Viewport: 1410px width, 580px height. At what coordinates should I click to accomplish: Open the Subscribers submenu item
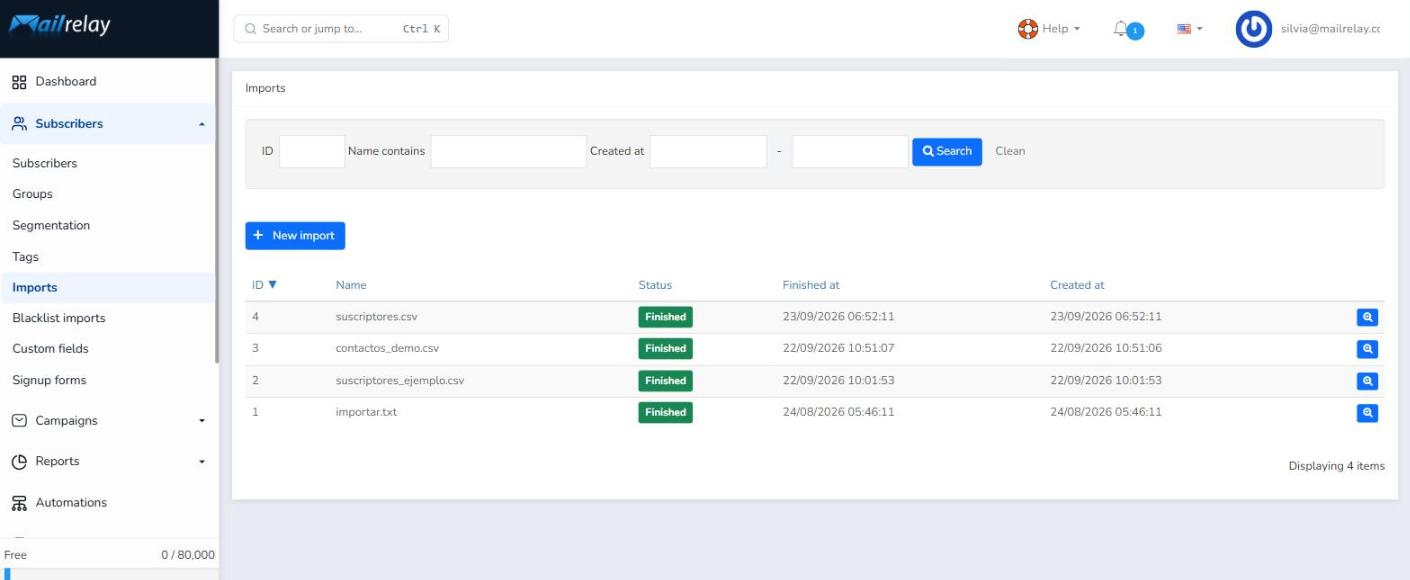coord(45,163)
